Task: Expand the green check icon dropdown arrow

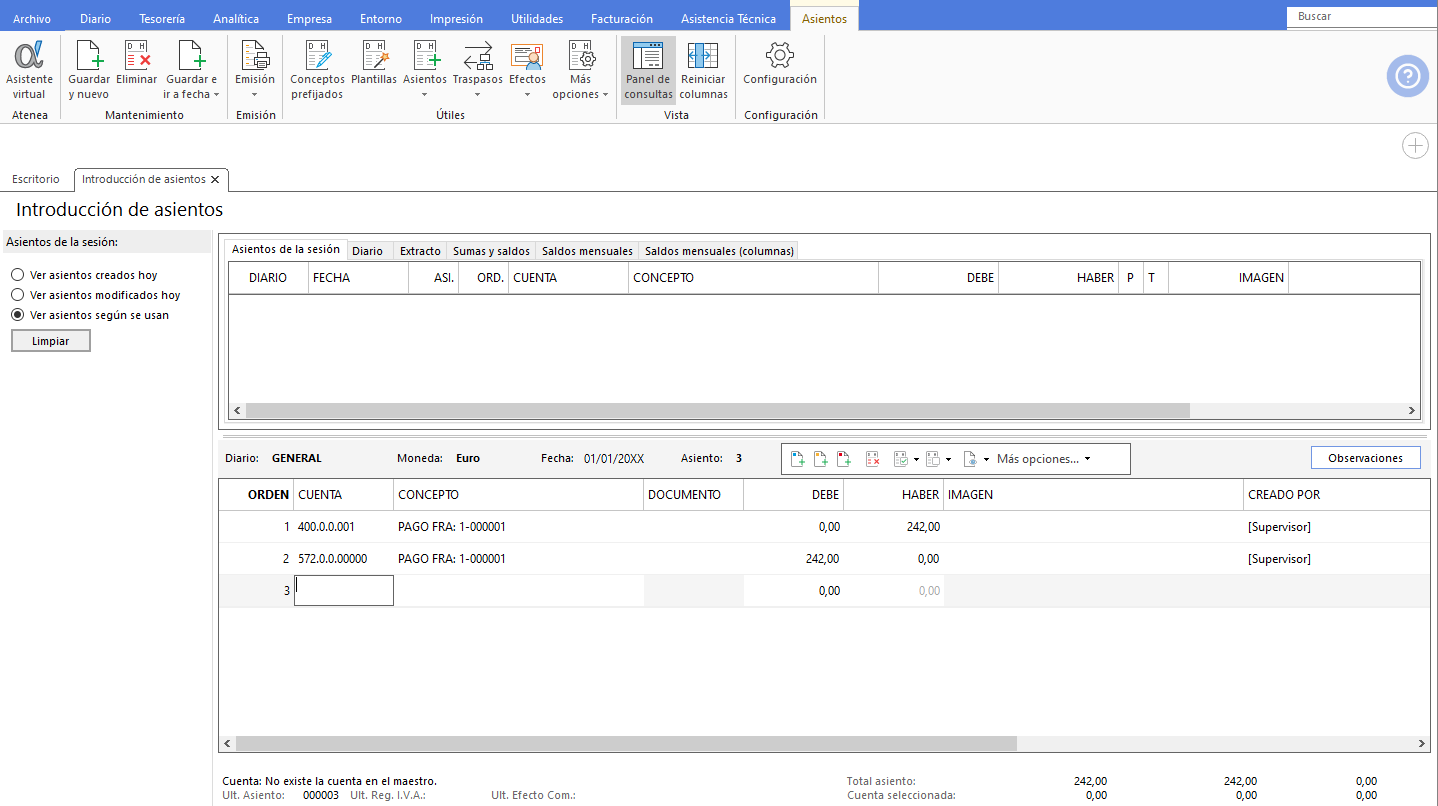Action: (916, 460)
